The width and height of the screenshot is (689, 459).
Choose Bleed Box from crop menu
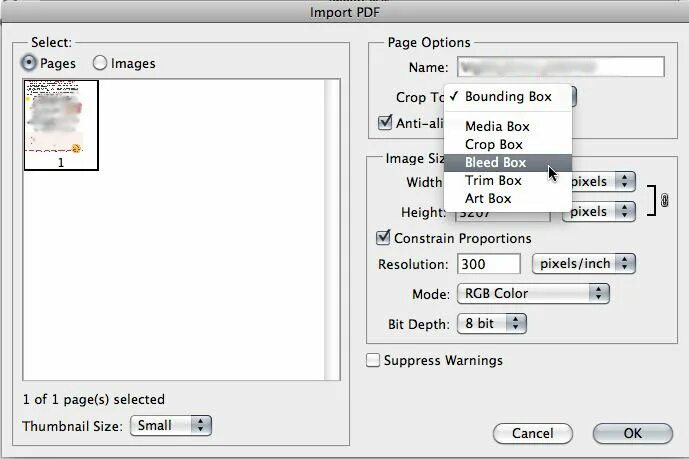pyautogui.click(x=495, y=163)
